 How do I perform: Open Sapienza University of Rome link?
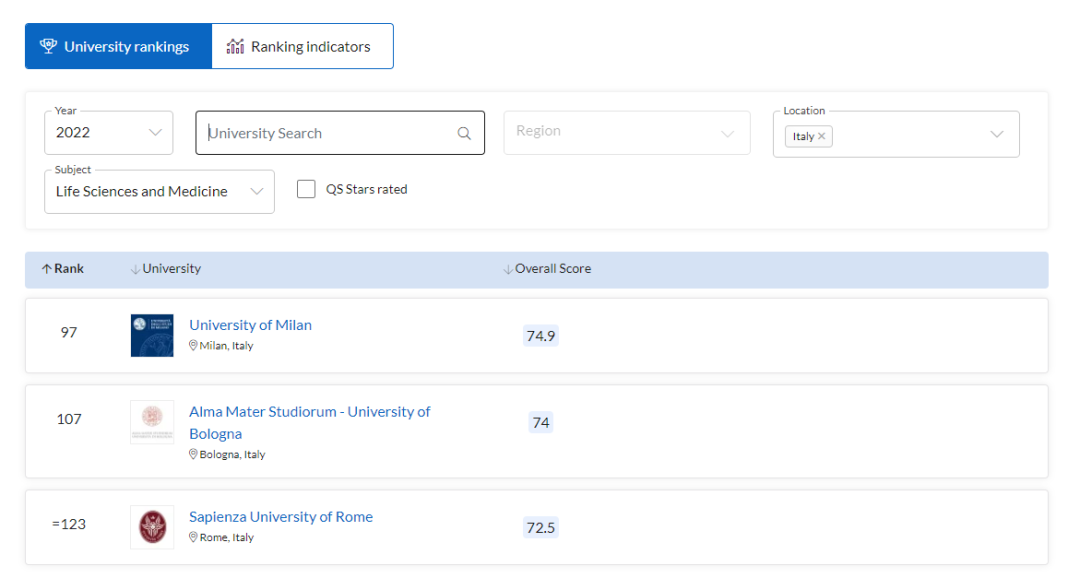coord(281,517)
